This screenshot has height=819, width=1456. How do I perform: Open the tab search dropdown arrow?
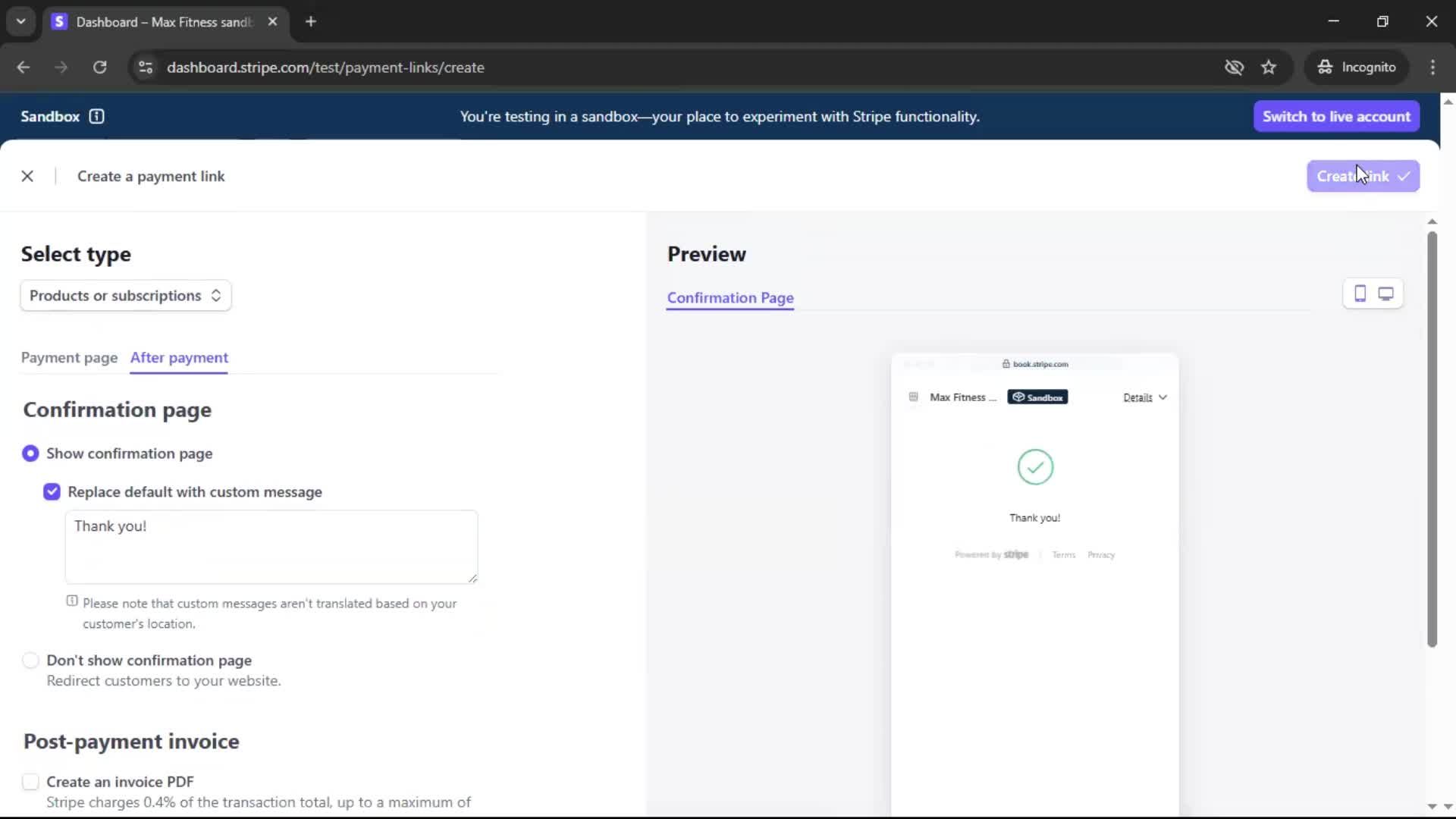click(21, 21)
